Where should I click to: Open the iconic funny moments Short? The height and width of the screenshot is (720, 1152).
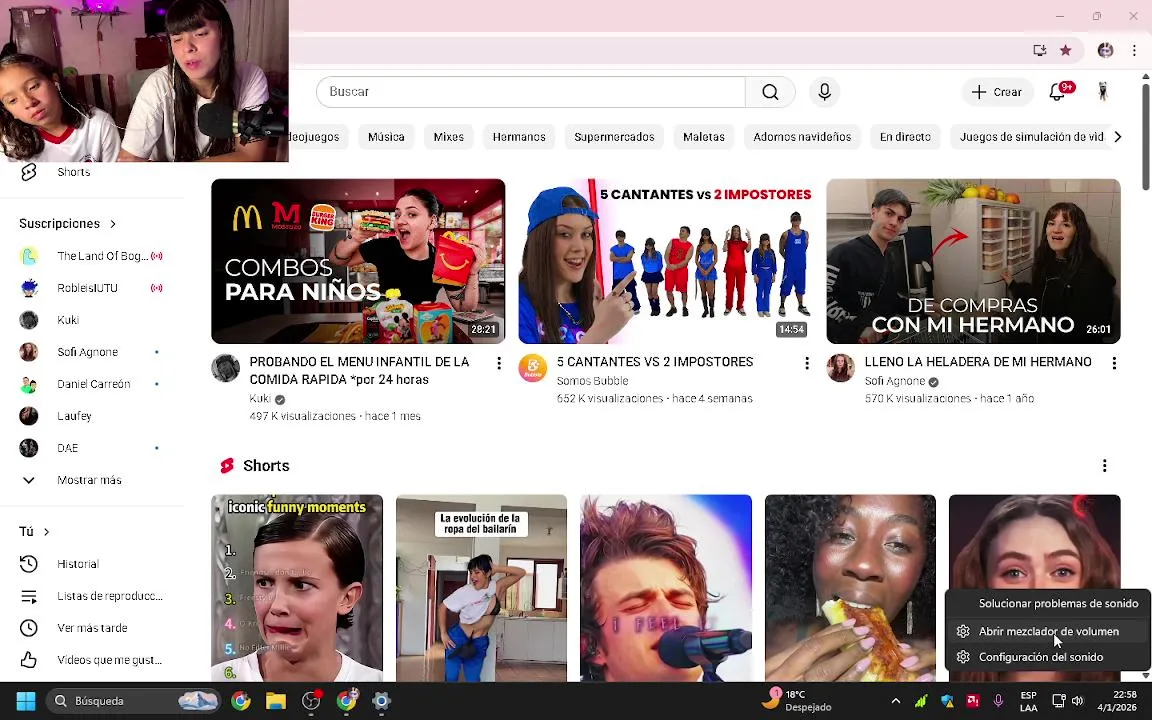coord(297,588)
